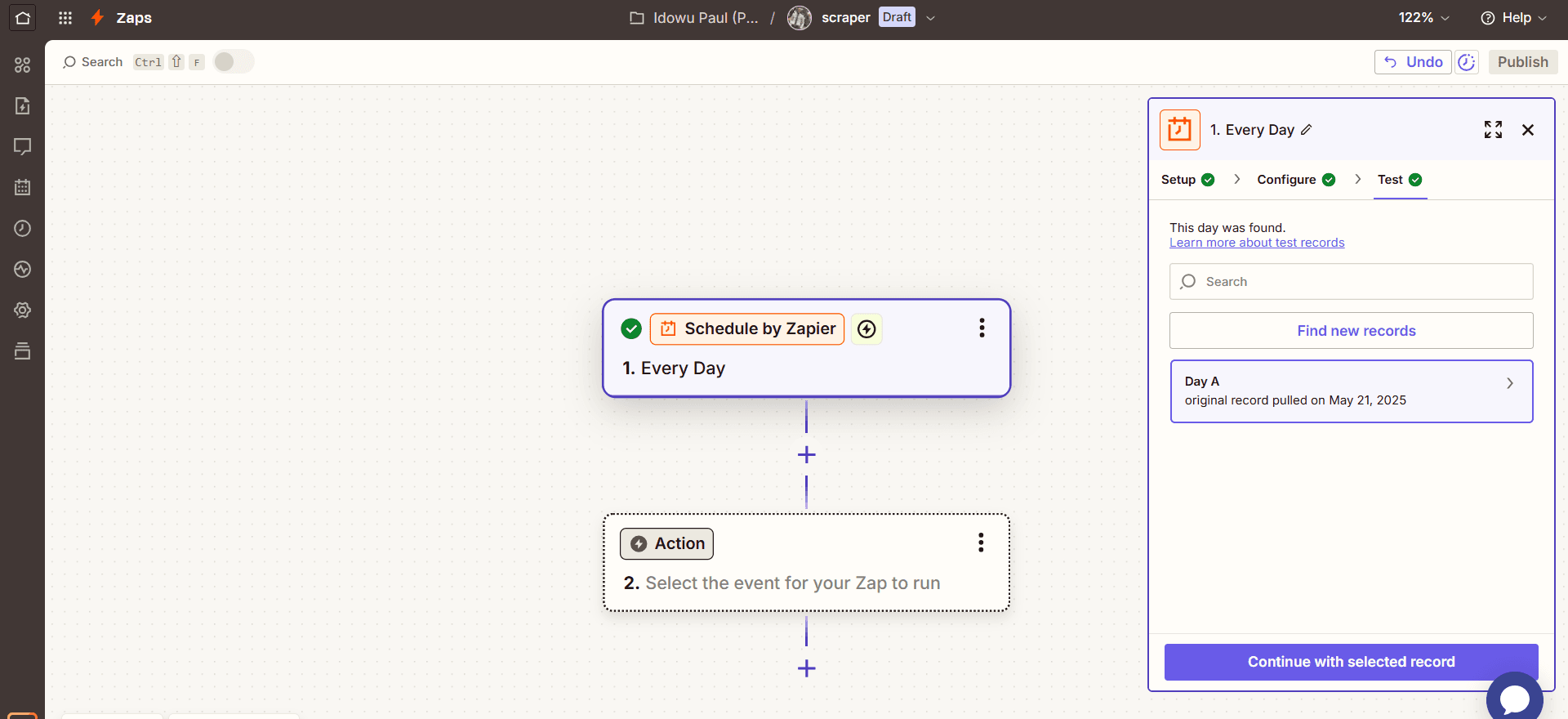
Task: Select the 1. Every Day step card
Action: [x=807, y=348]
